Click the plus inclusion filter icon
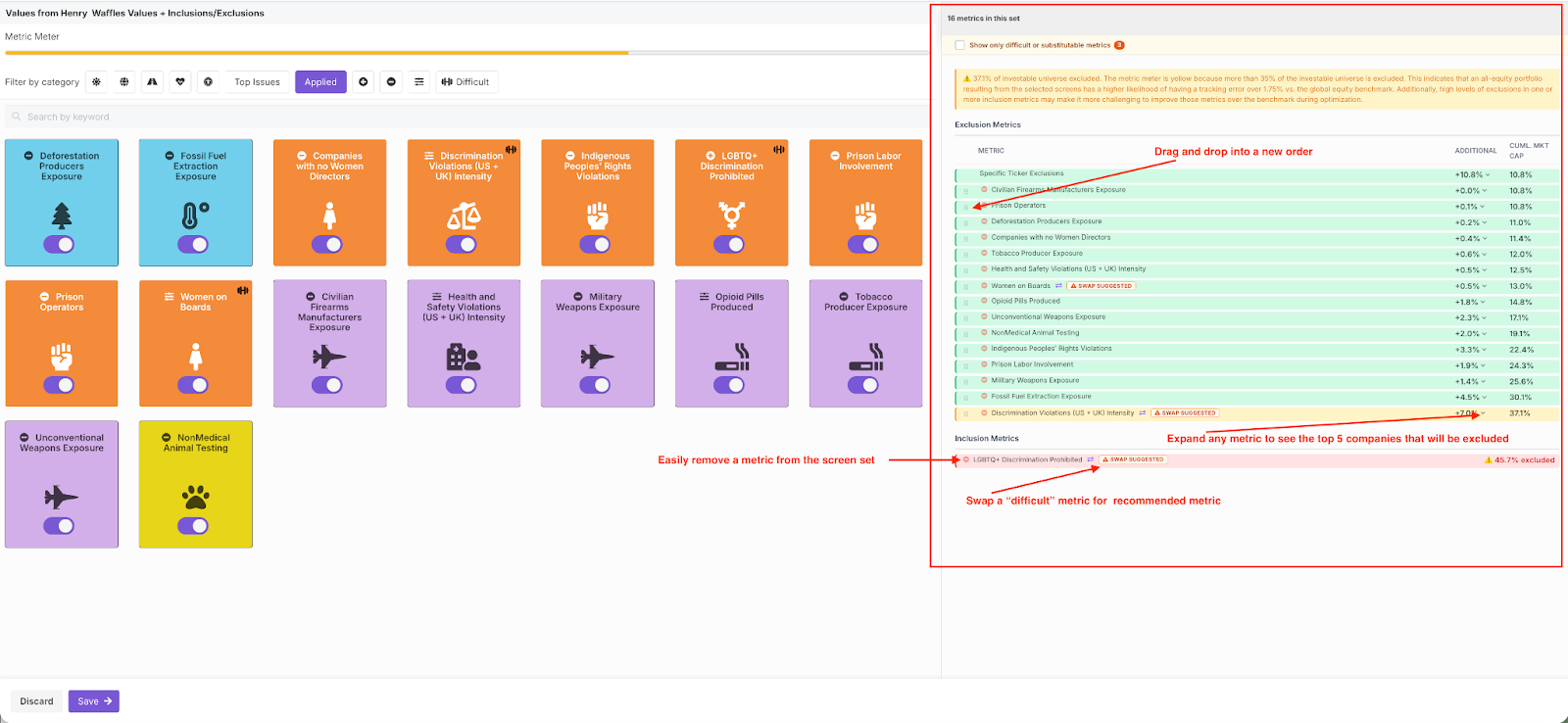 click(364, 82)
